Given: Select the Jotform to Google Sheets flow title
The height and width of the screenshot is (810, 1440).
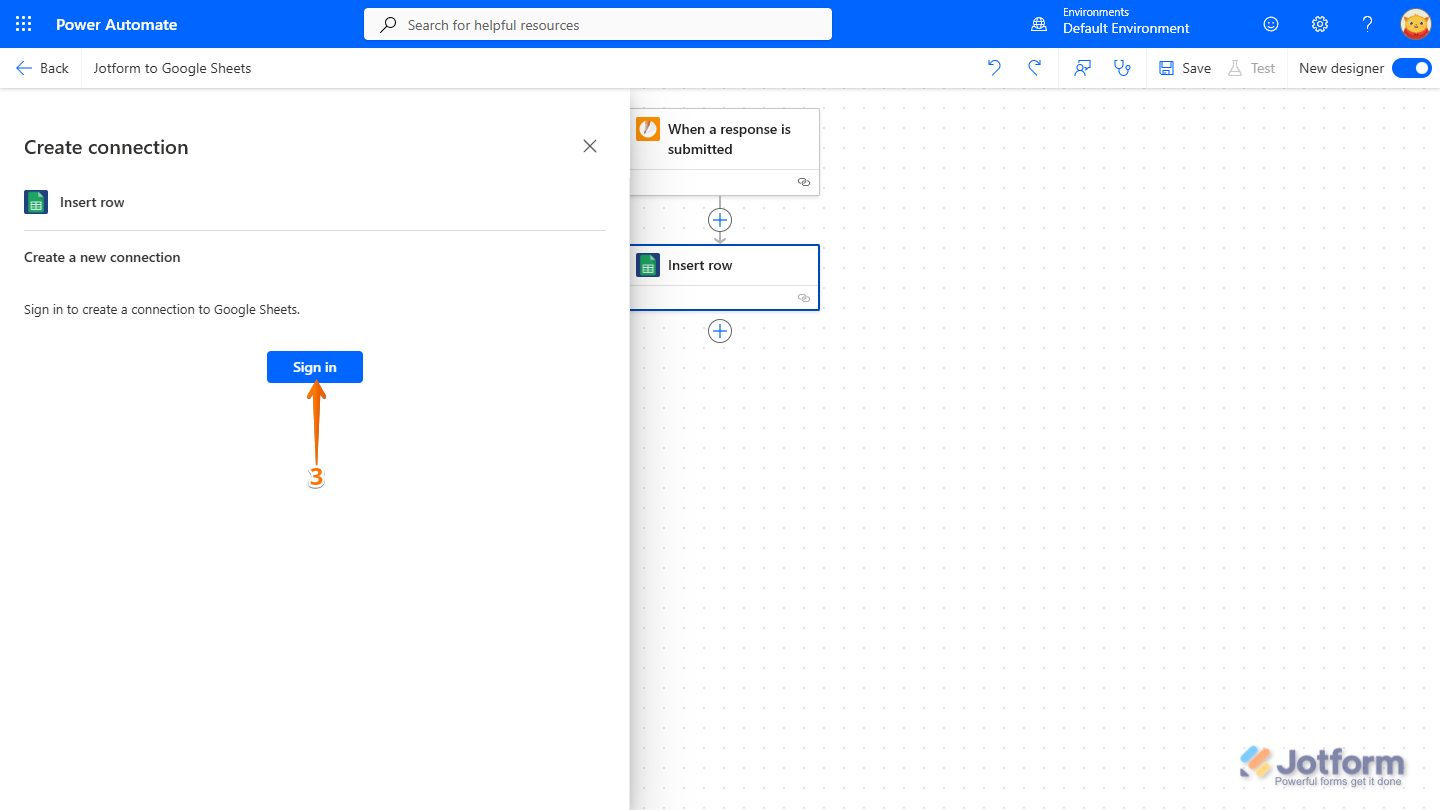Looking at the screenshot, I should 171,68.
